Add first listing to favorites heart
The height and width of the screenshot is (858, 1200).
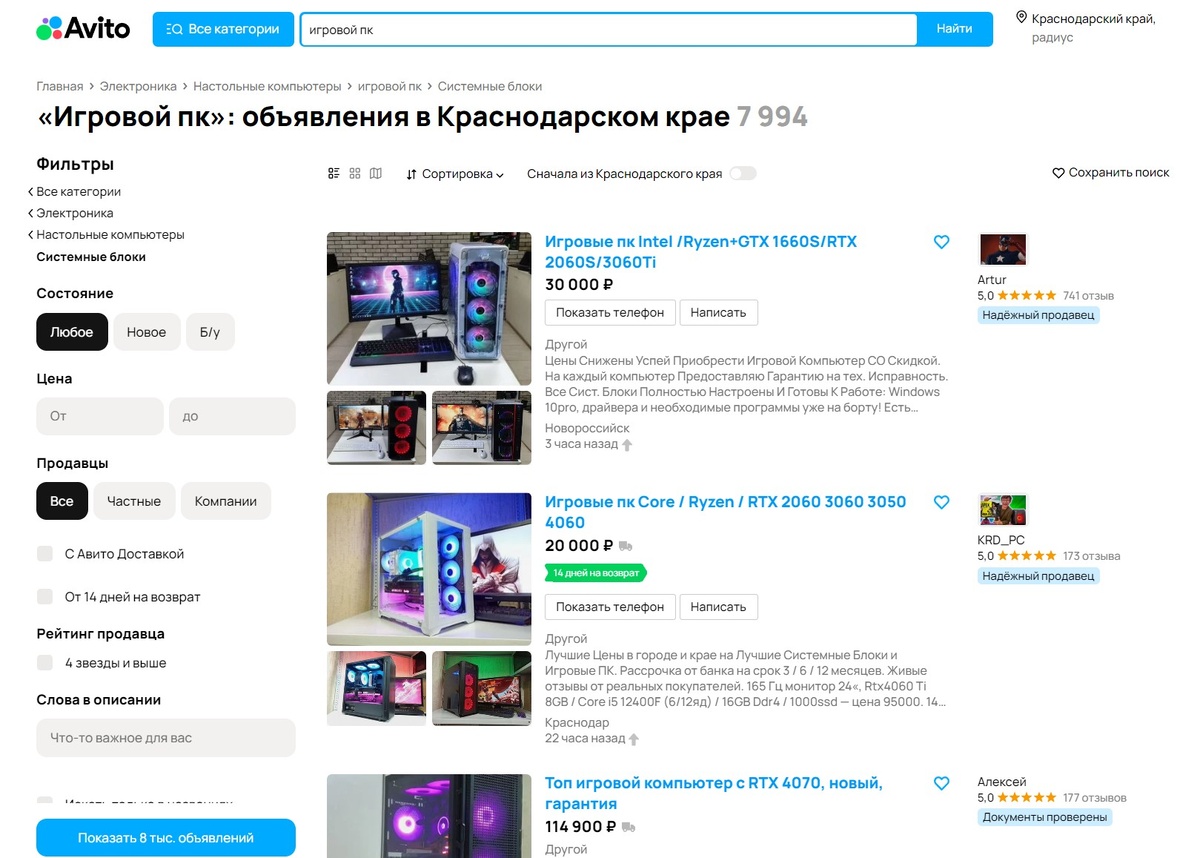tap(941, 242)
